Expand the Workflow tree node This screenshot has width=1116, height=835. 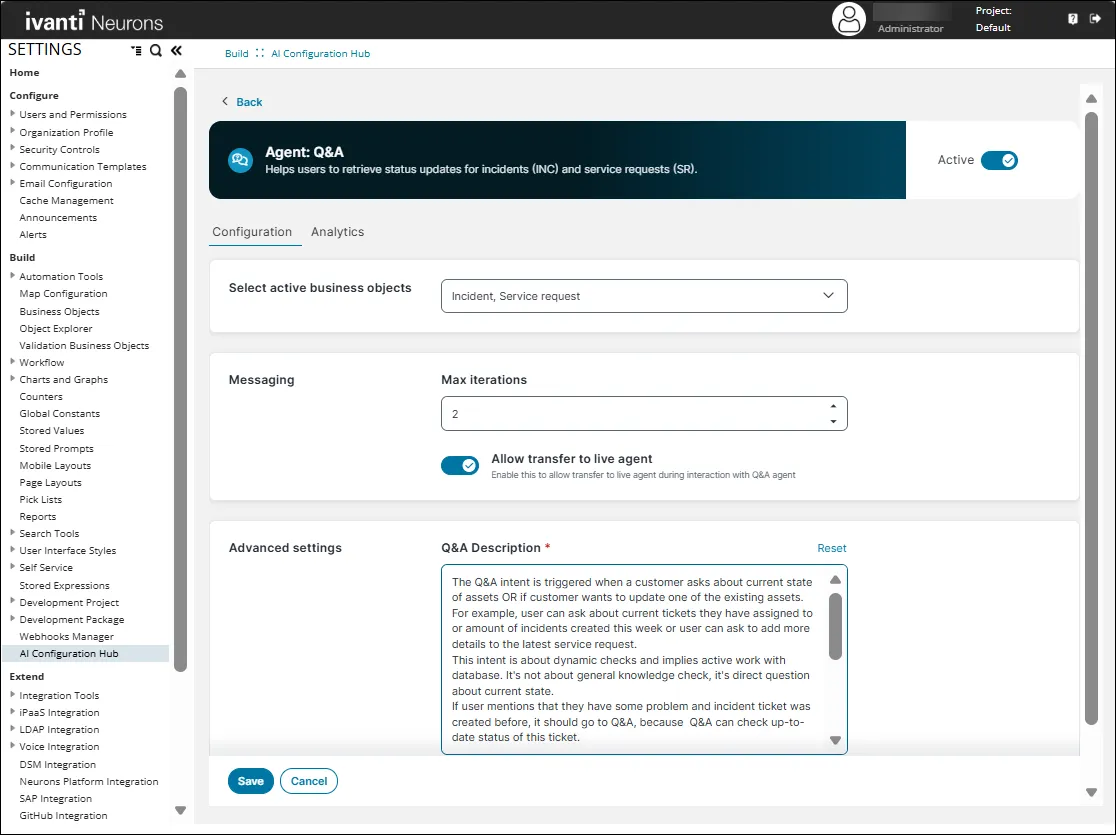click(12, 362)
